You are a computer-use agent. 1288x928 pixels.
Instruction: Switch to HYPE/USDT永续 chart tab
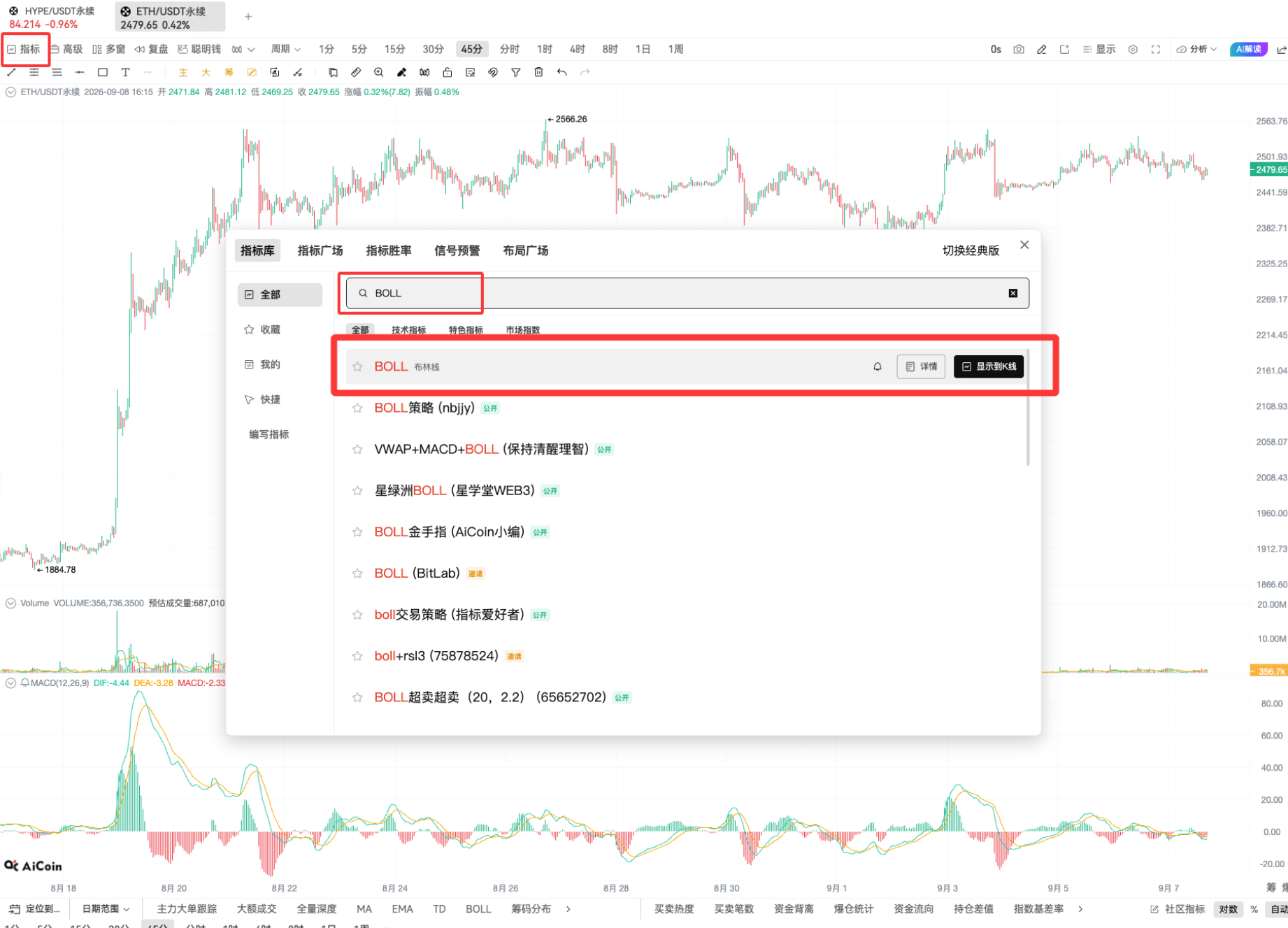(52, 17)
